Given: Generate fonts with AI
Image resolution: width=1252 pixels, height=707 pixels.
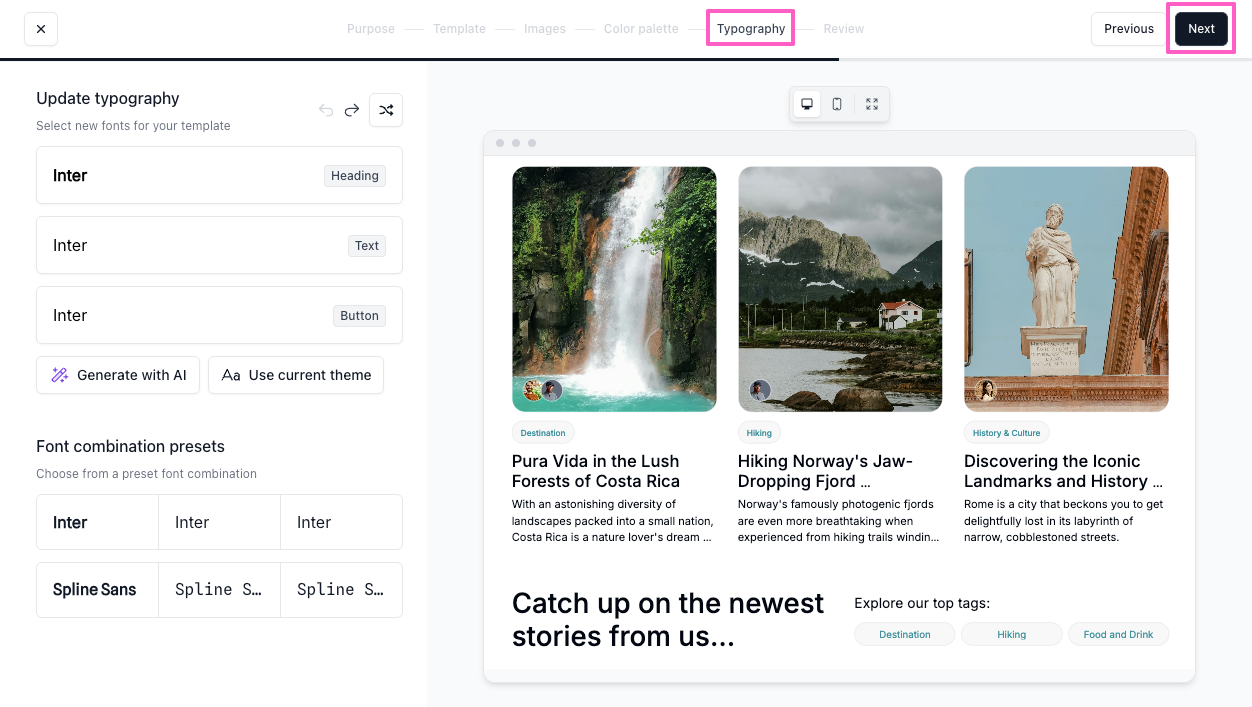Looking at the screenshot, I should (x=118, y=375).
